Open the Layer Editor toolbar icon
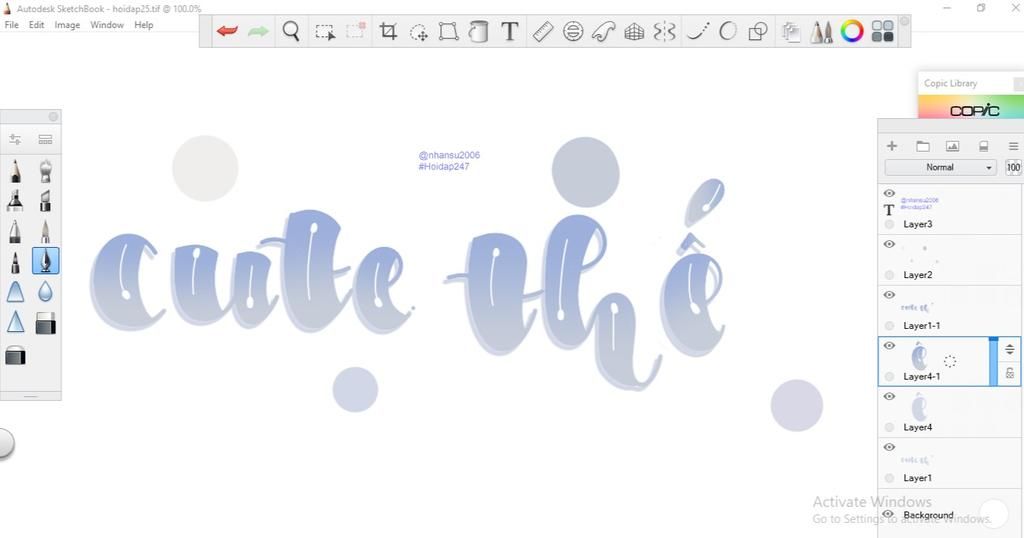 pyautogui.click(x=791, y=31)
